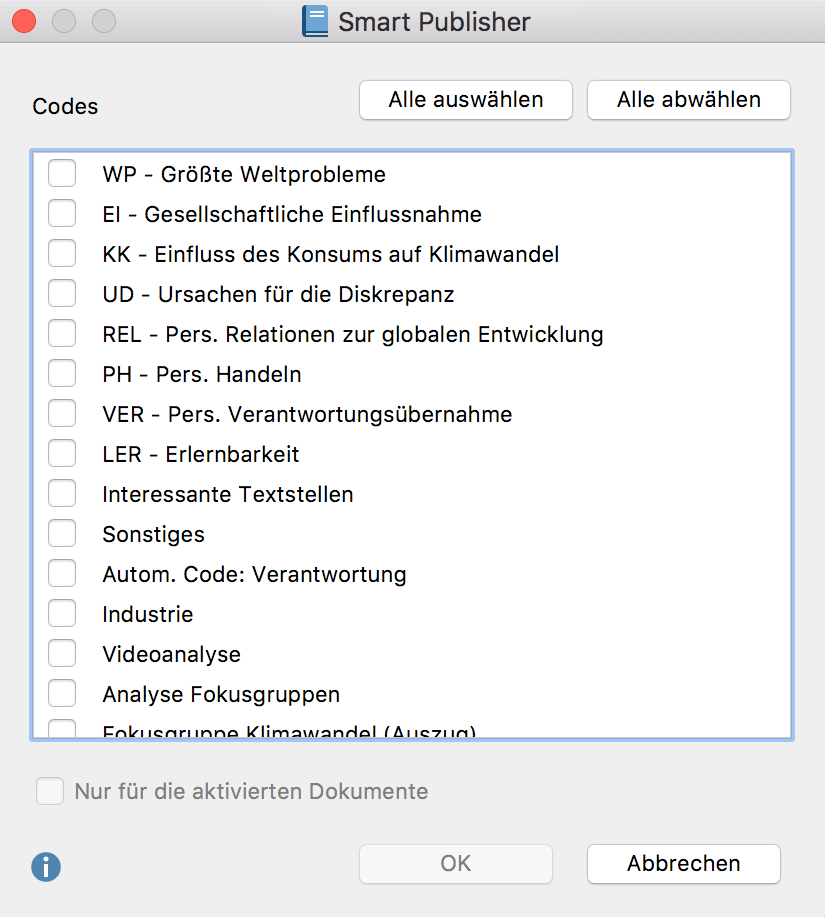Click the 'Sonstiges' label

pyautogui.click(x=153, y=535)
